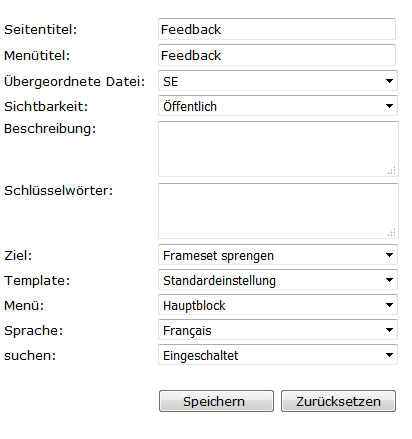Viewport: 412px width, 439px height.
Task: Click inside the Schlüsselwörter text area
Action: [x=278, y=211]
